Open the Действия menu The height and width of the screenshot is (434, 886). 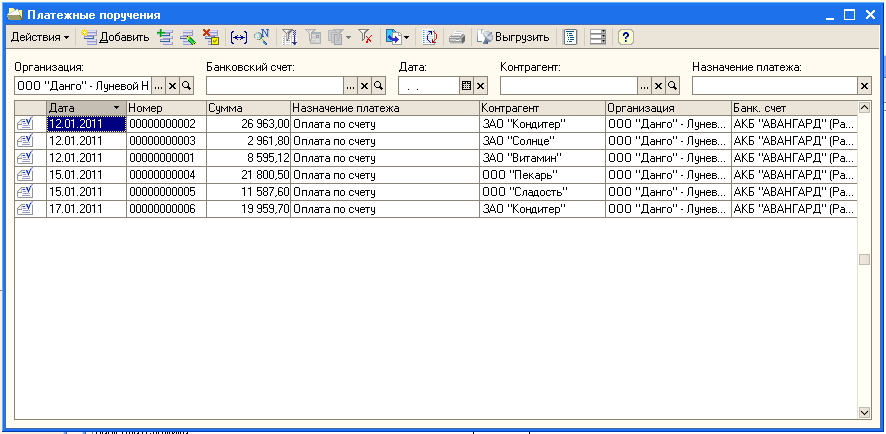pyautogui.click(x=40, y=37)
